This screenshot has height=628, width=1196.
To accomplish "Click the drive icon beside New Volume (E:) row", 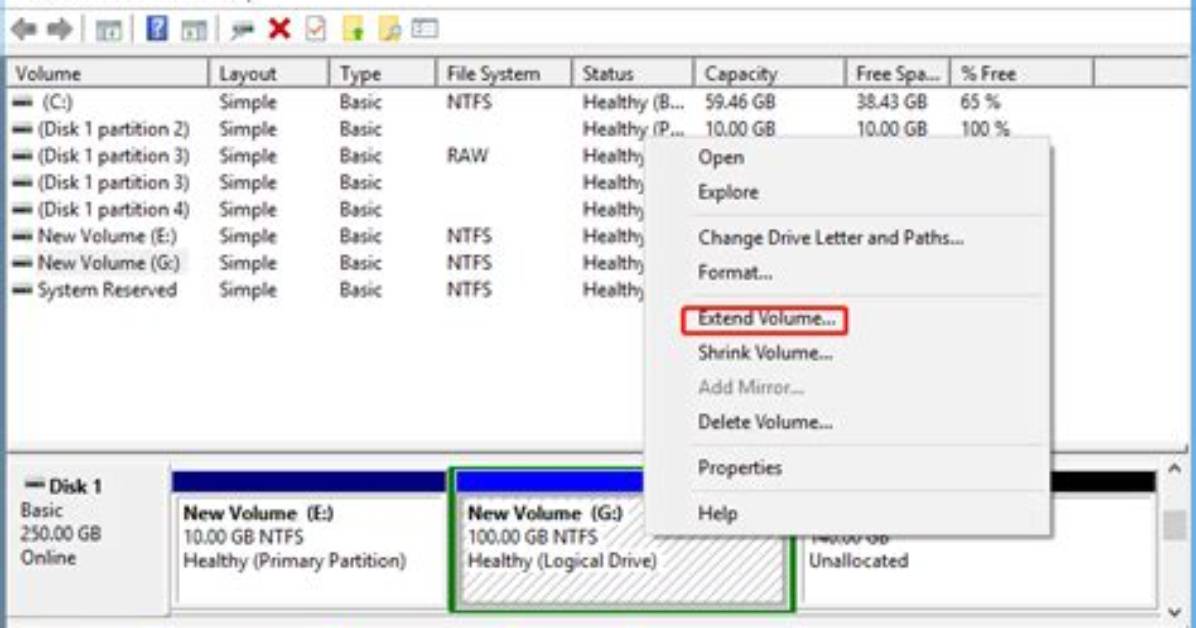I will tap(23, 236).
